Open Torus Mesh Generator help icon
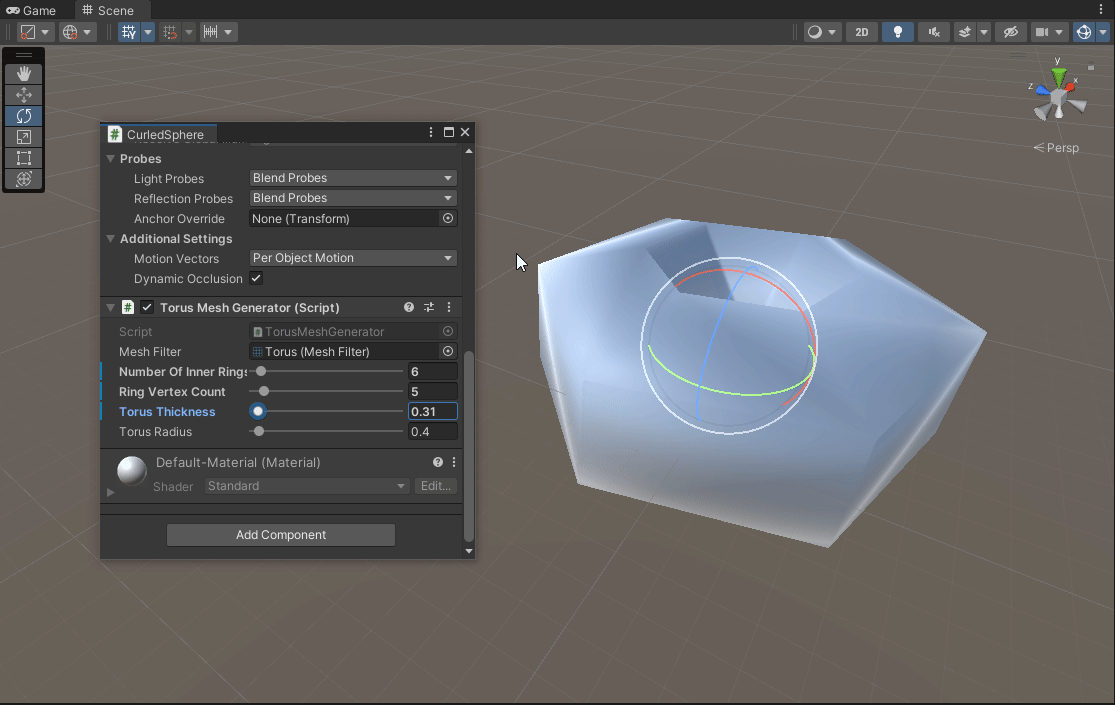The width and height of the screenshot is (1115, 705). [x=409, y=307]
